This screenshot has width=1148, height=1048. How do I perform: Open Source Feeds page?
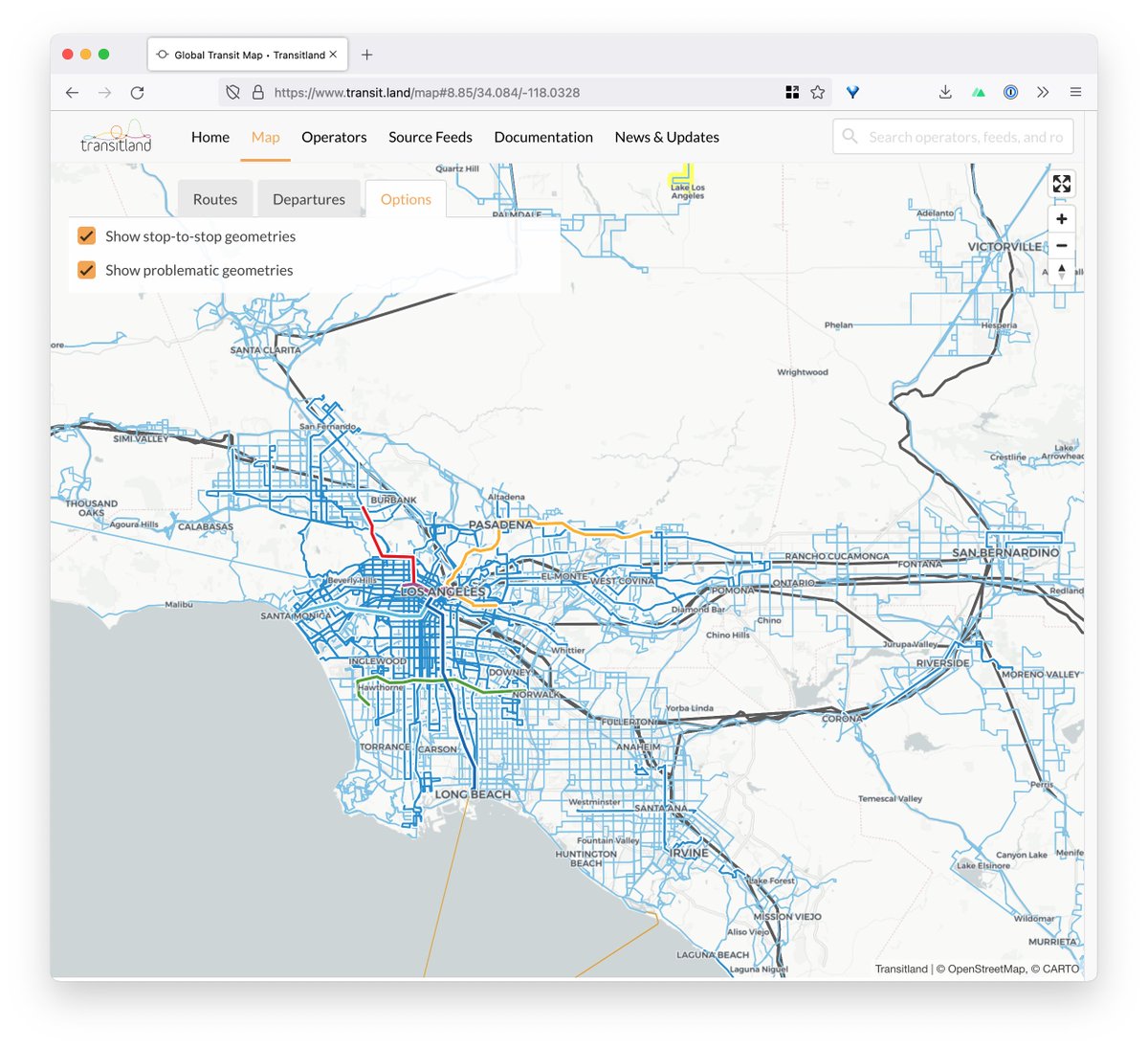point(430,137)
